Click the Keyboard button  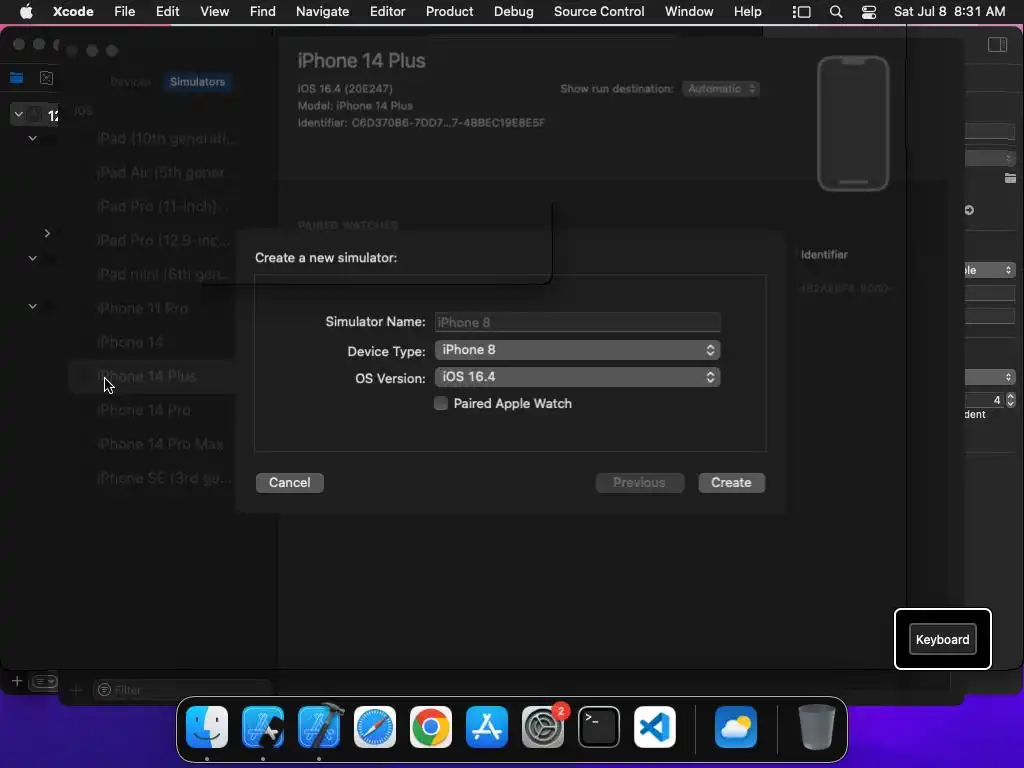click(x=942, y=639)
